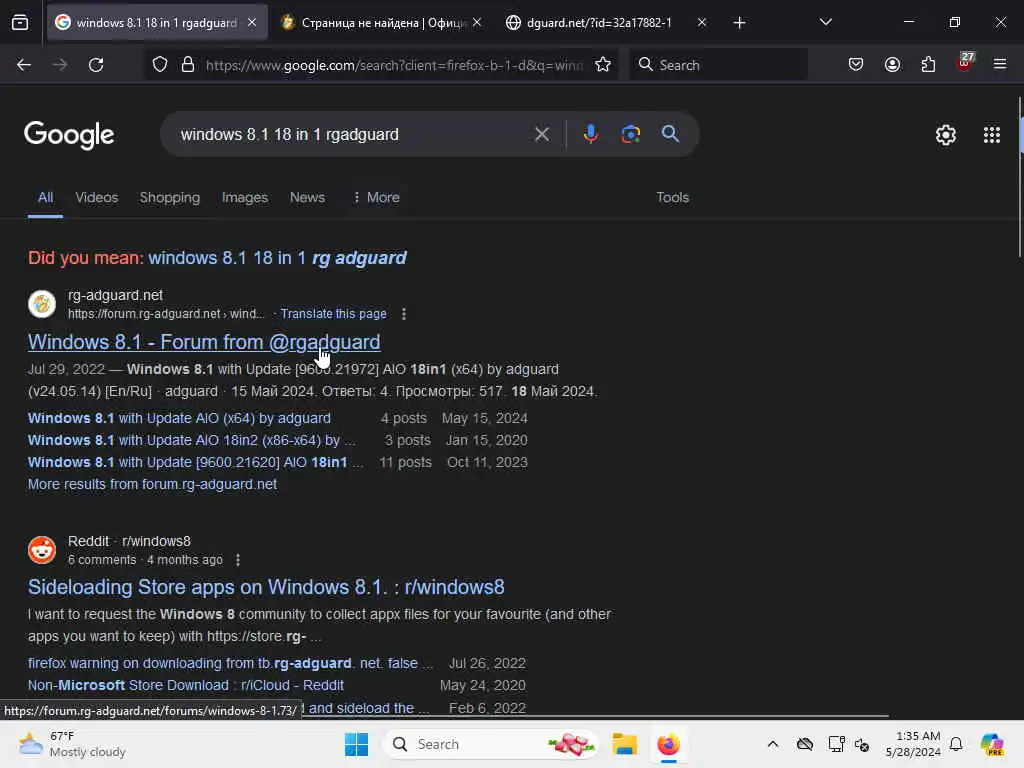Switch to Videos results tab
Viewport: 1024px width, 768px height.
tap(97, 198)
